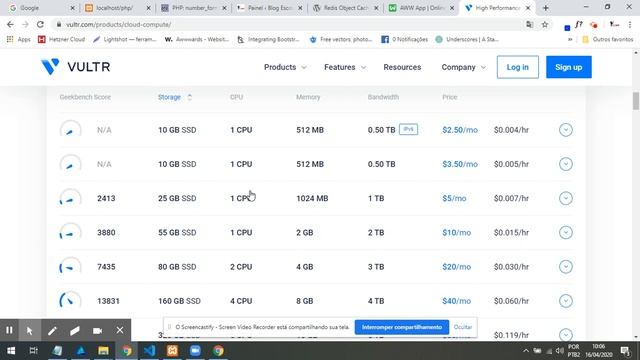Toggle the Screencastify webcam icon
The height and width of the screenshot is (360, 640).
click(x=97, y=330)
